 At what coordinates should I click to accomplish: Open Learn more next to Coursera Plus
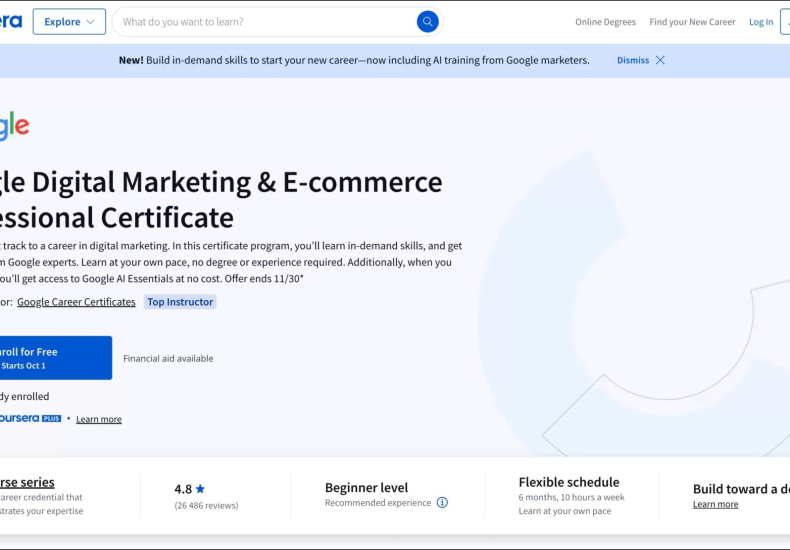pos(99,419)
